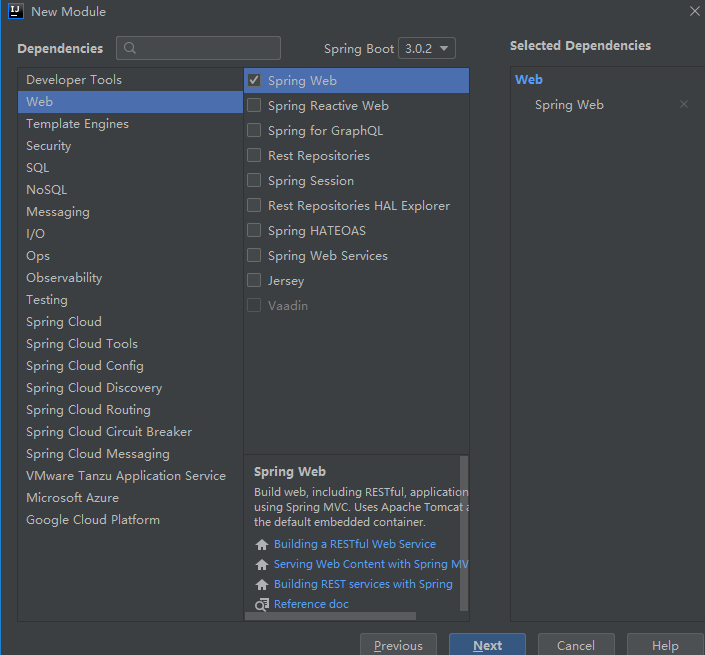
Task: Open the Testing category
Action: [x=130, y=300]
